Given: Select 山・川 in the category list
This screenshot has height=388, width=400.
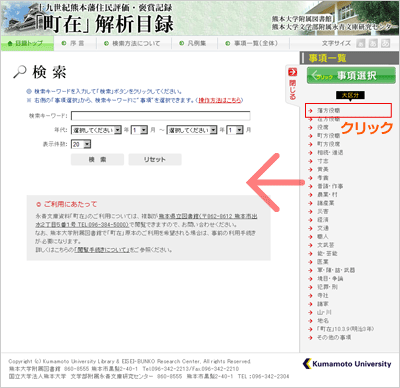Looking at the screenshot, I should (324, 312).
